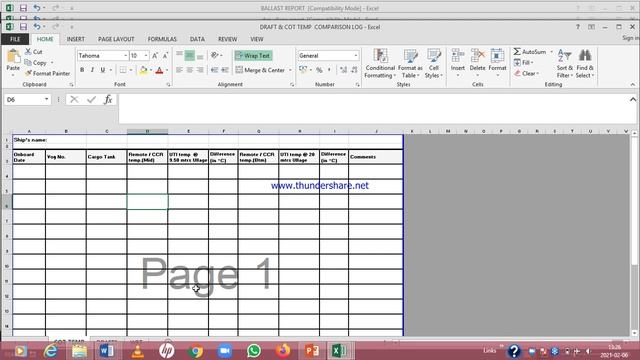
Task: Switch to the INSERT tab
Action: (x=76, y=39)
